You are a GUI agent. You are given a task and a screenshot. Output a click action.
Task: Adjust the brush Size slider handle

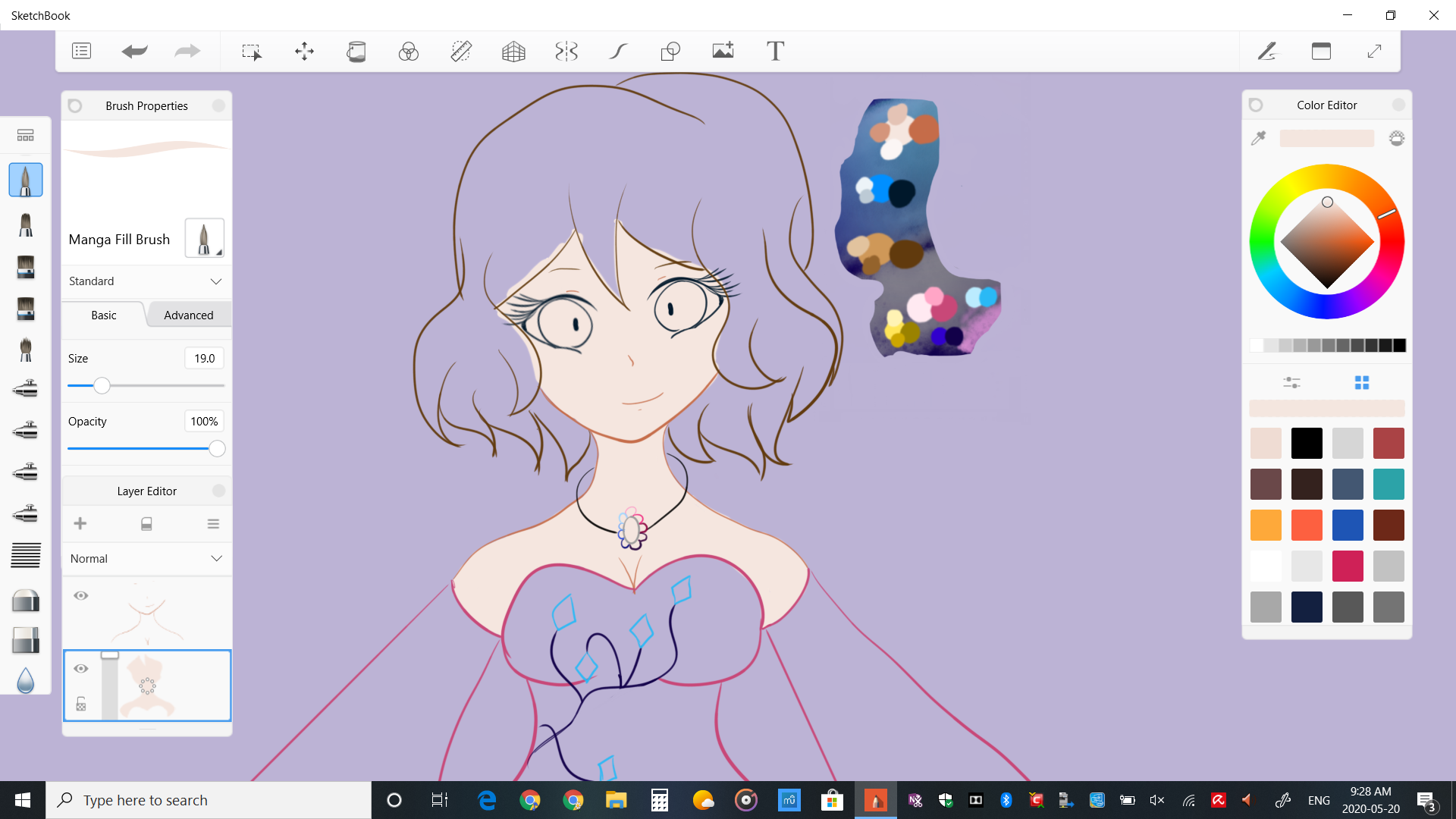(x=102, y=385)
